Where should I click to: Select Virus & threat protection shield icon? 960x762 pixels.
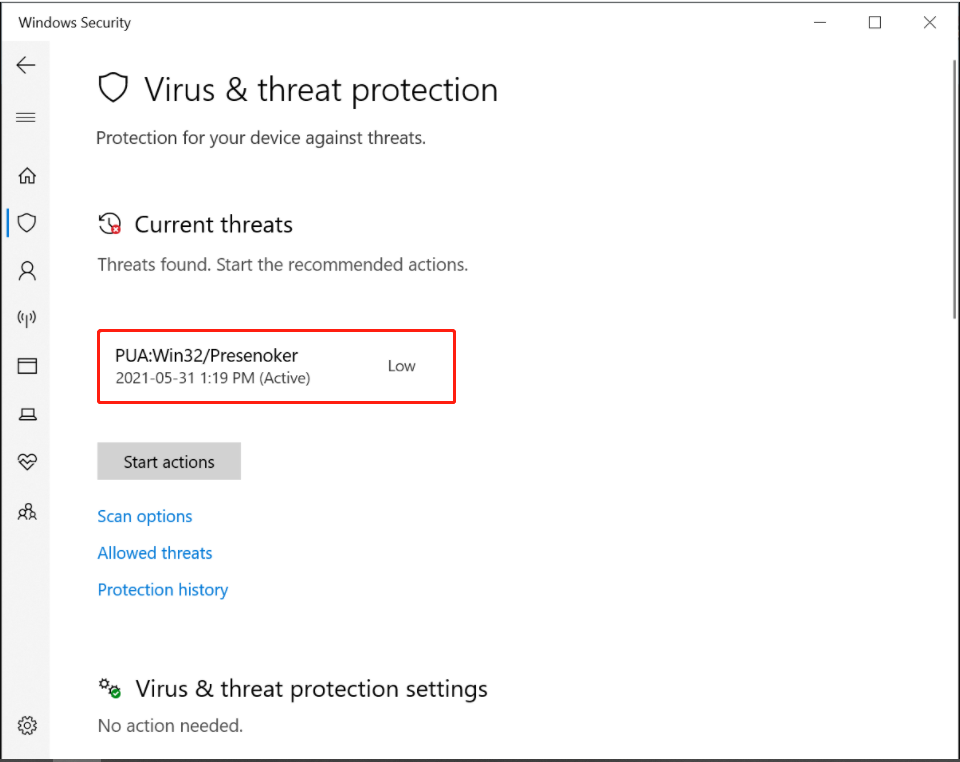[x=27, y=223]
